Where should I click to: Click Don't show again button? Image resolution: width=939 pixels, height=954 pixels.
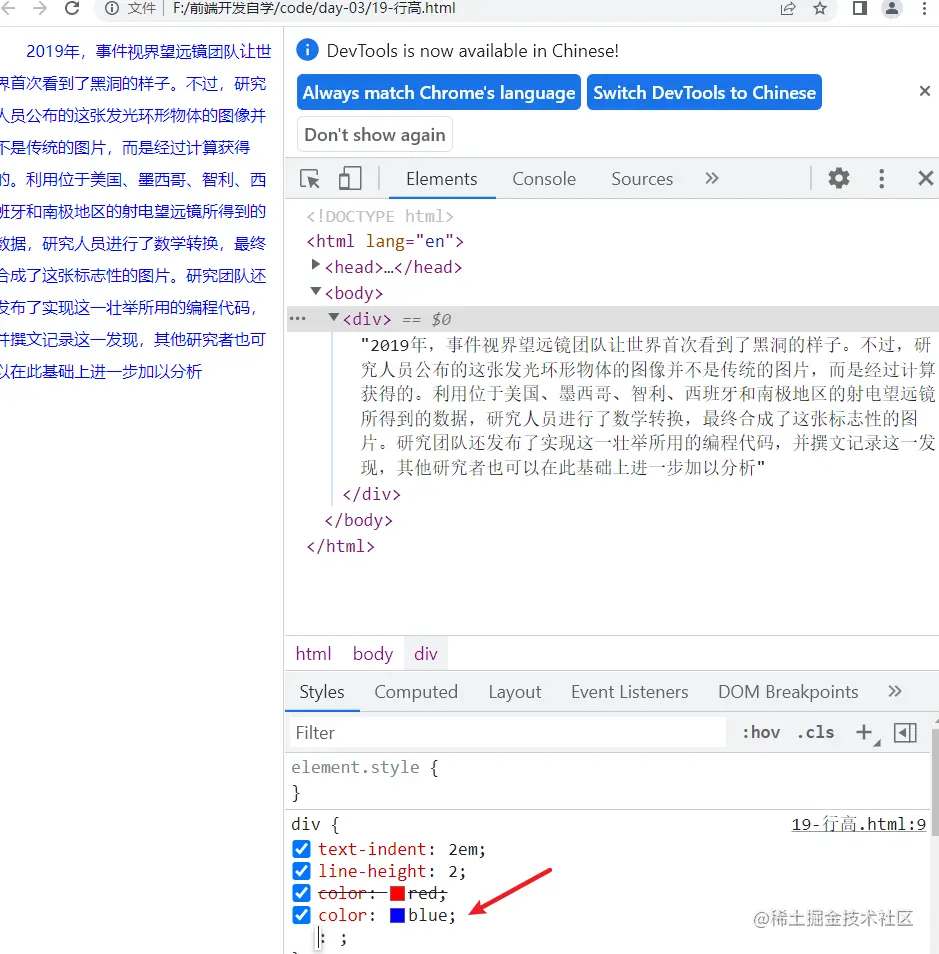pyautogui.click(x=375, y=134)
